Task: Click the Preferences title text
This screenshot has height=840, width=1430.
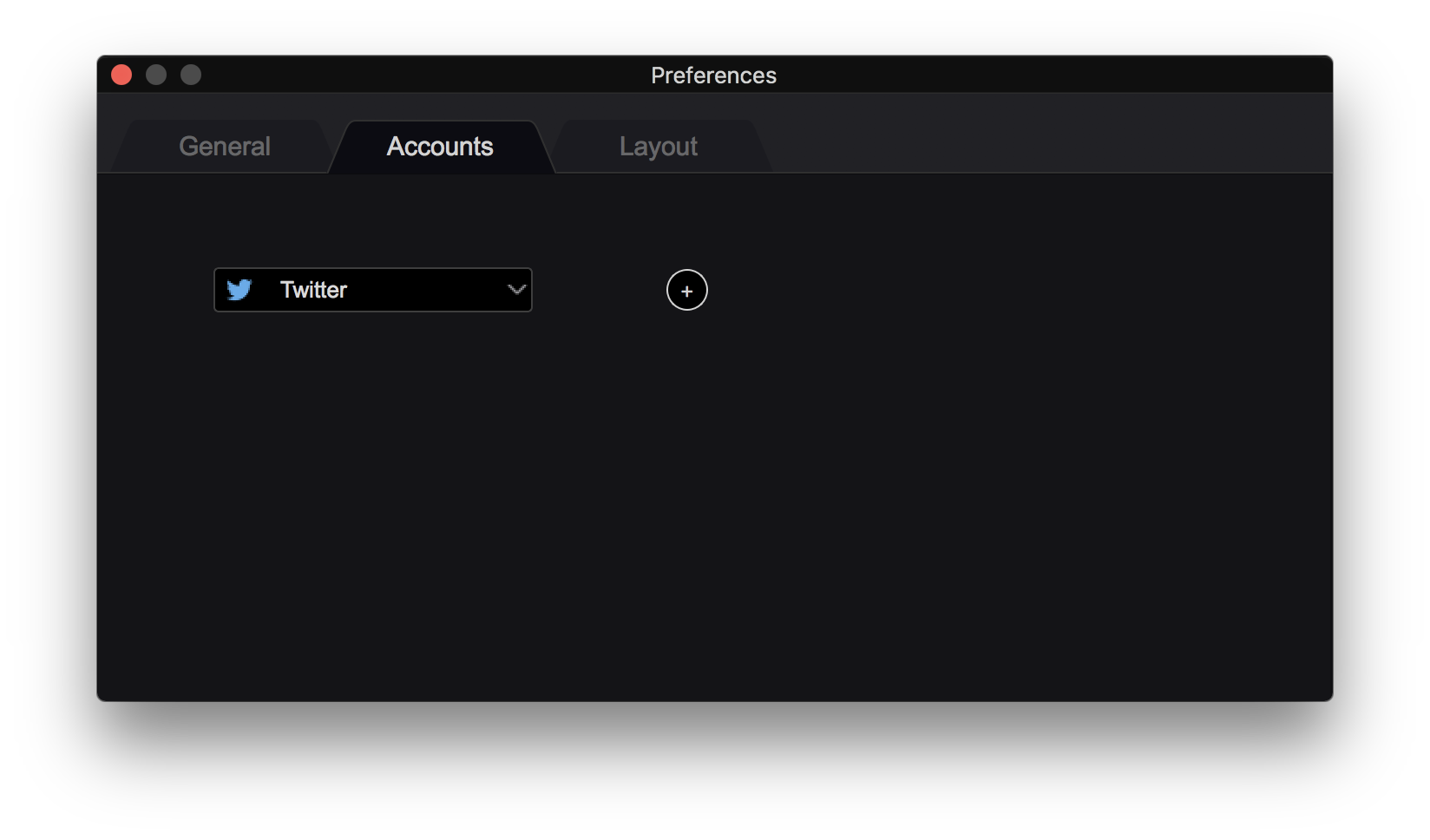Action: click(x=713, y=75)
